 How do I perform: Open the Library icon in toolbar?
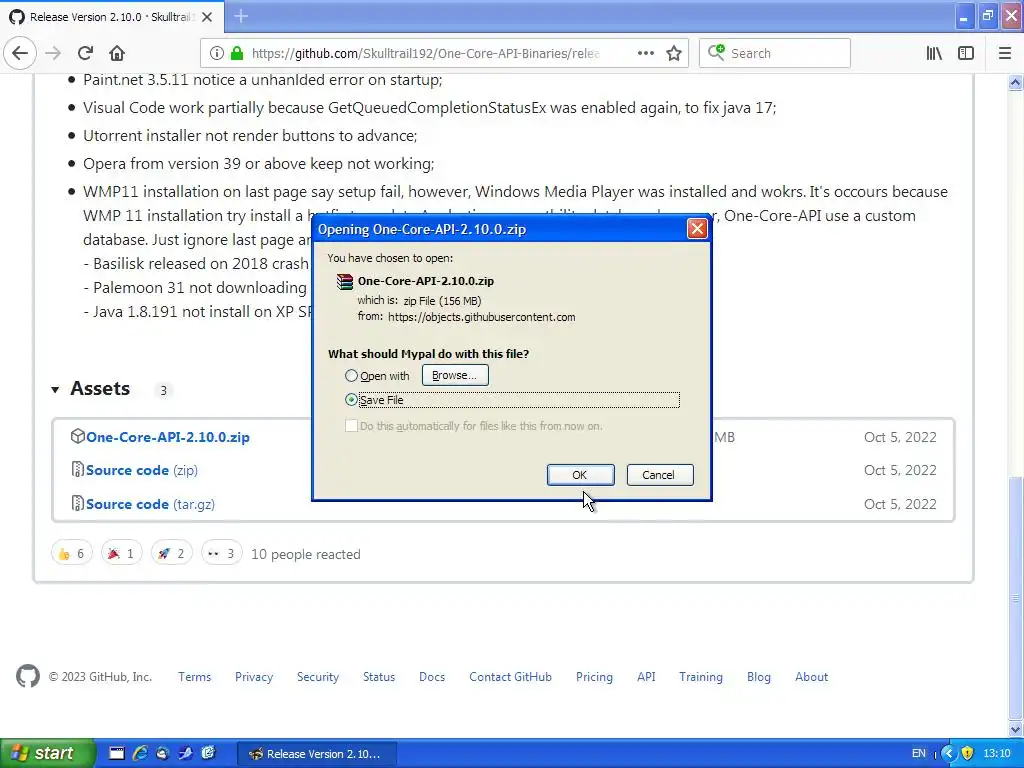click(x=934, y=53)
